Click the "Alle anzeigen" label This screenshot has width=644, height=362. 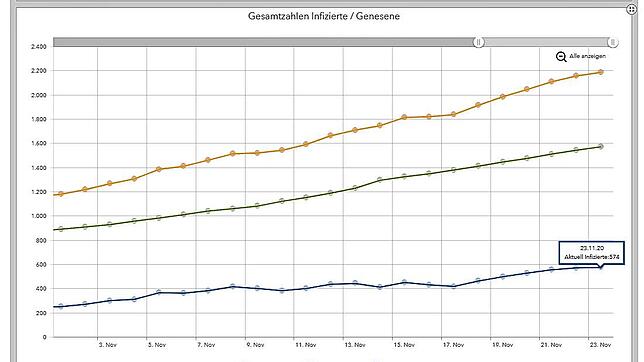tap(587, 56)
